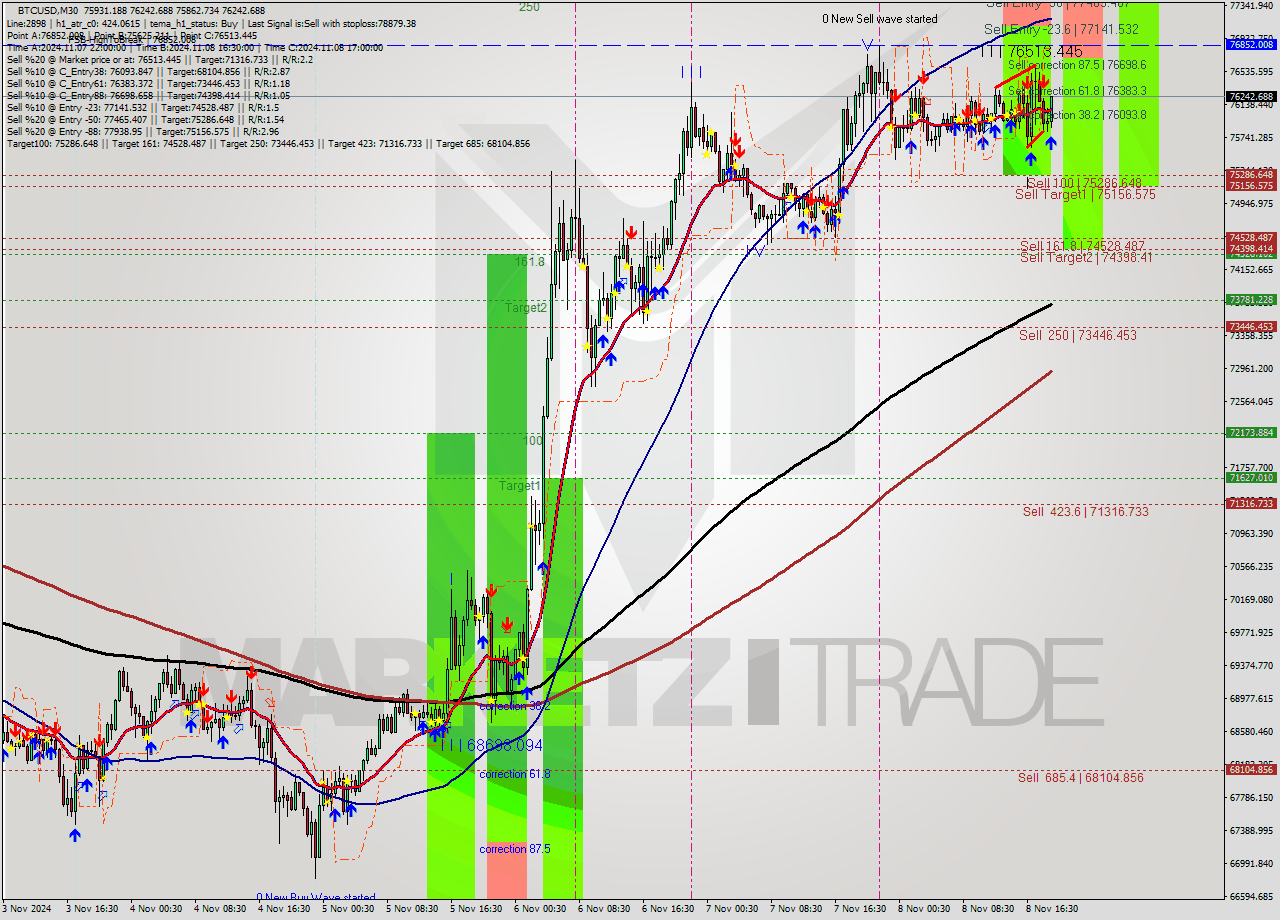Click the red 68104.856 price tag
The image size is (1280, 920).
[1251, 769]
